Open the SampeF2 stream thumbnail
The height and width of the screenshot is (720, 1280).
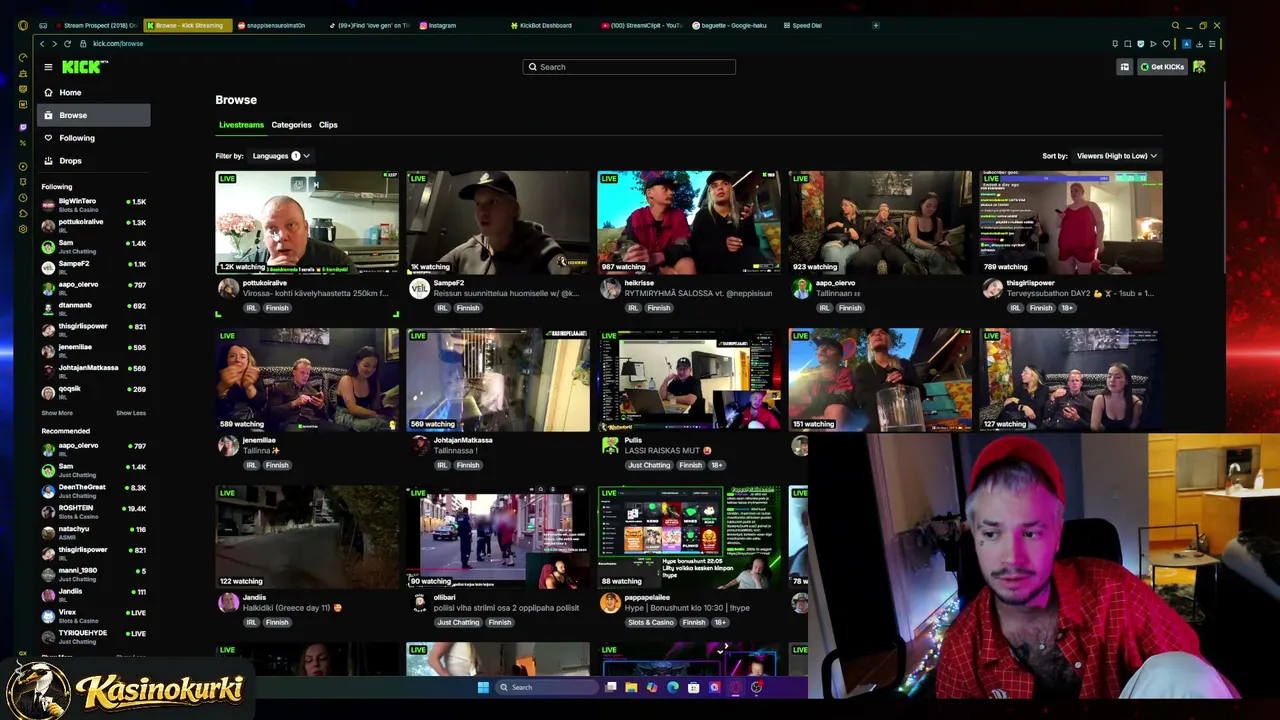(x=498, y=222)
